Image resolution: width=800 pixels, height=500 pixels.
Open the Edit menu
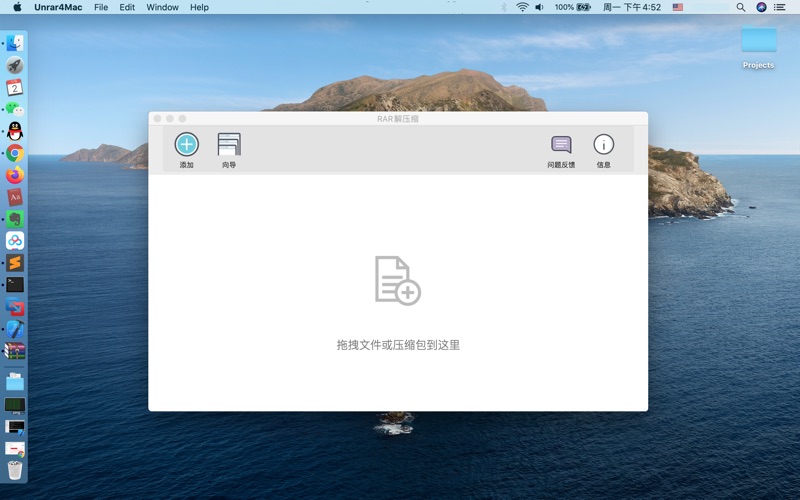coord(127,7)
